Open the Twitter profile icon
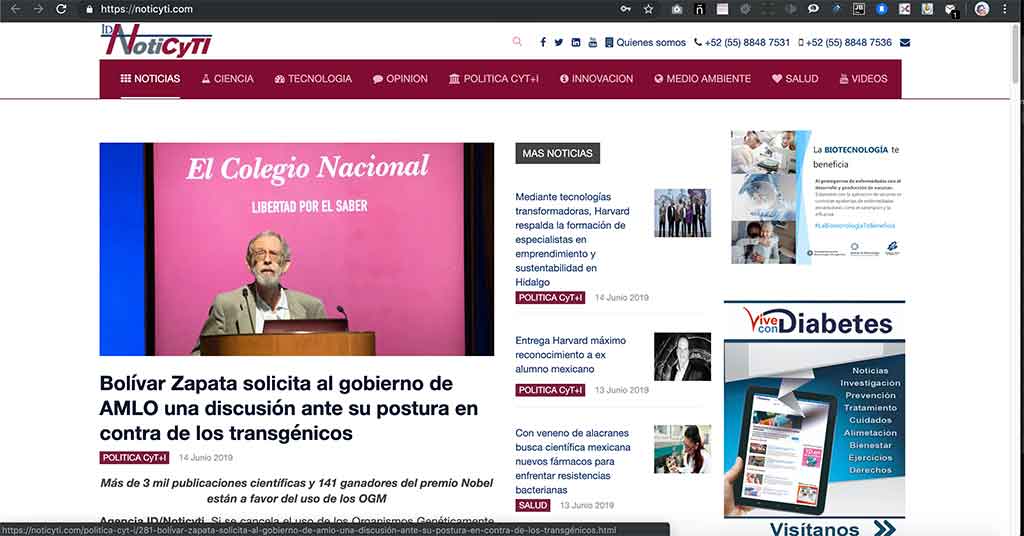Viewport: 1024px width, 536px height. [558, 42]
